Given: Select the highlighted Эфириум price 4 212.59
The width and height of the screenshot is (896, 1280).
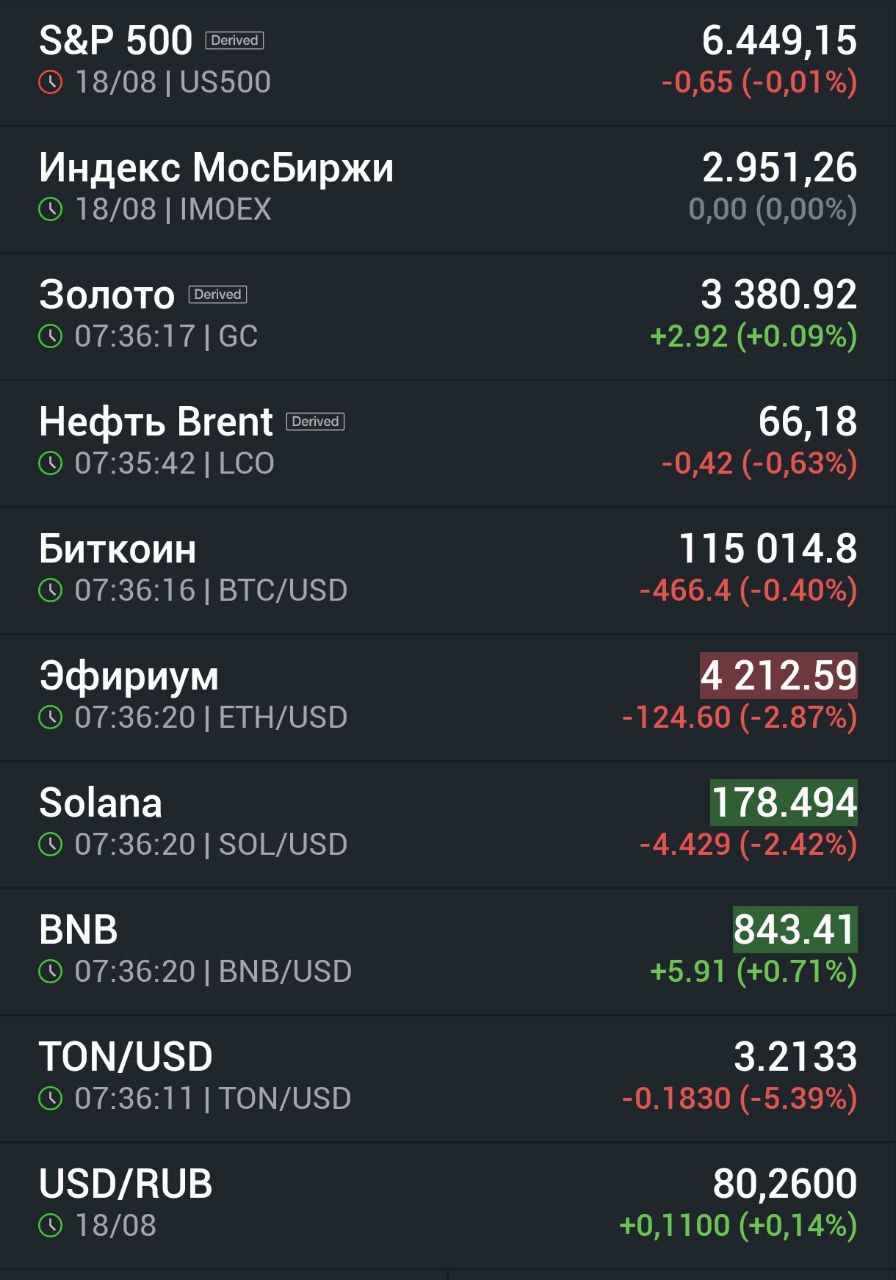Looking at the screenshot, I should [x=778, y=676].
